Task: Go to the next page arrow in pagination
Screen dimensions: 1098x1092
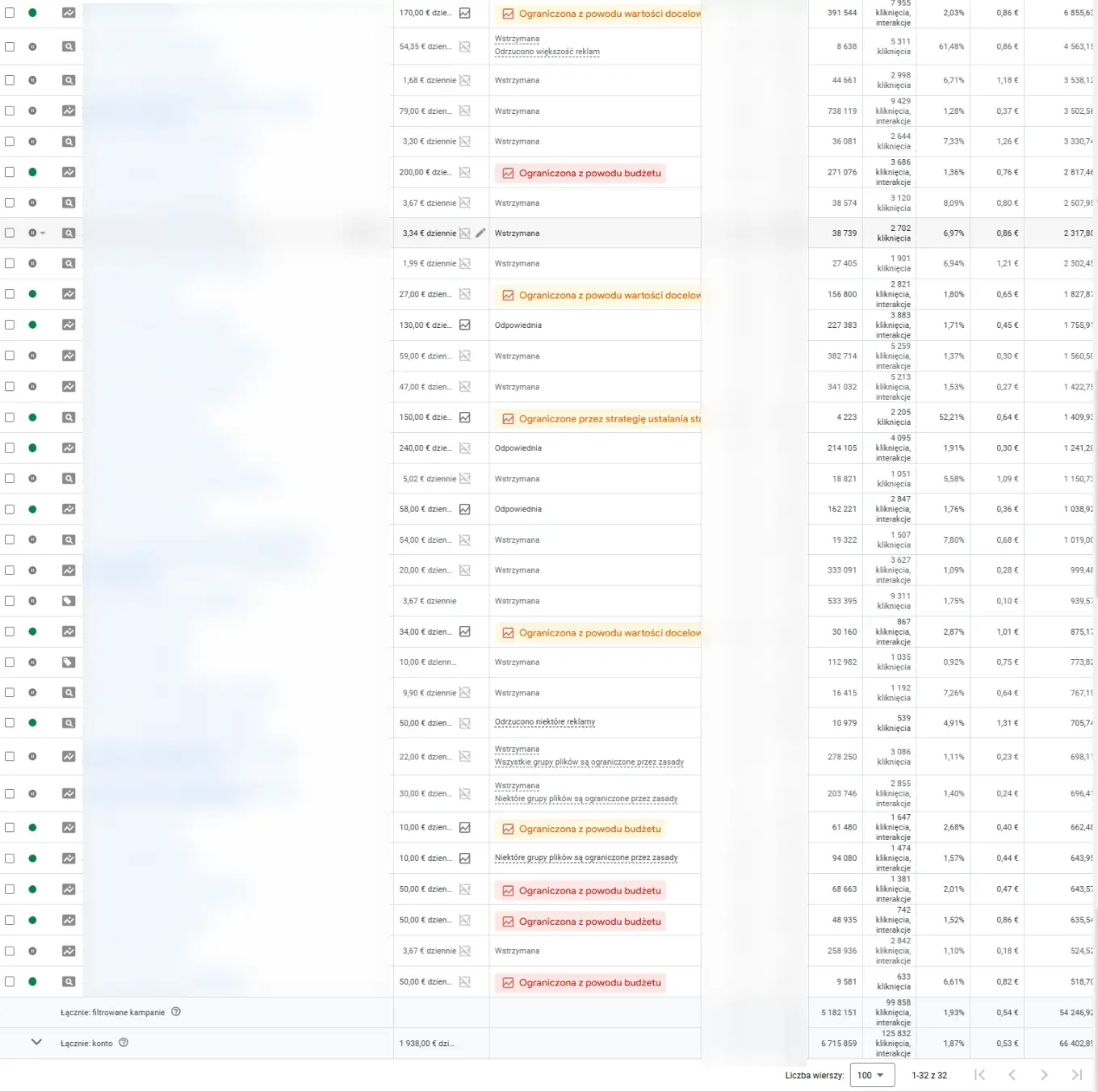Action: click(1044, 1075)
